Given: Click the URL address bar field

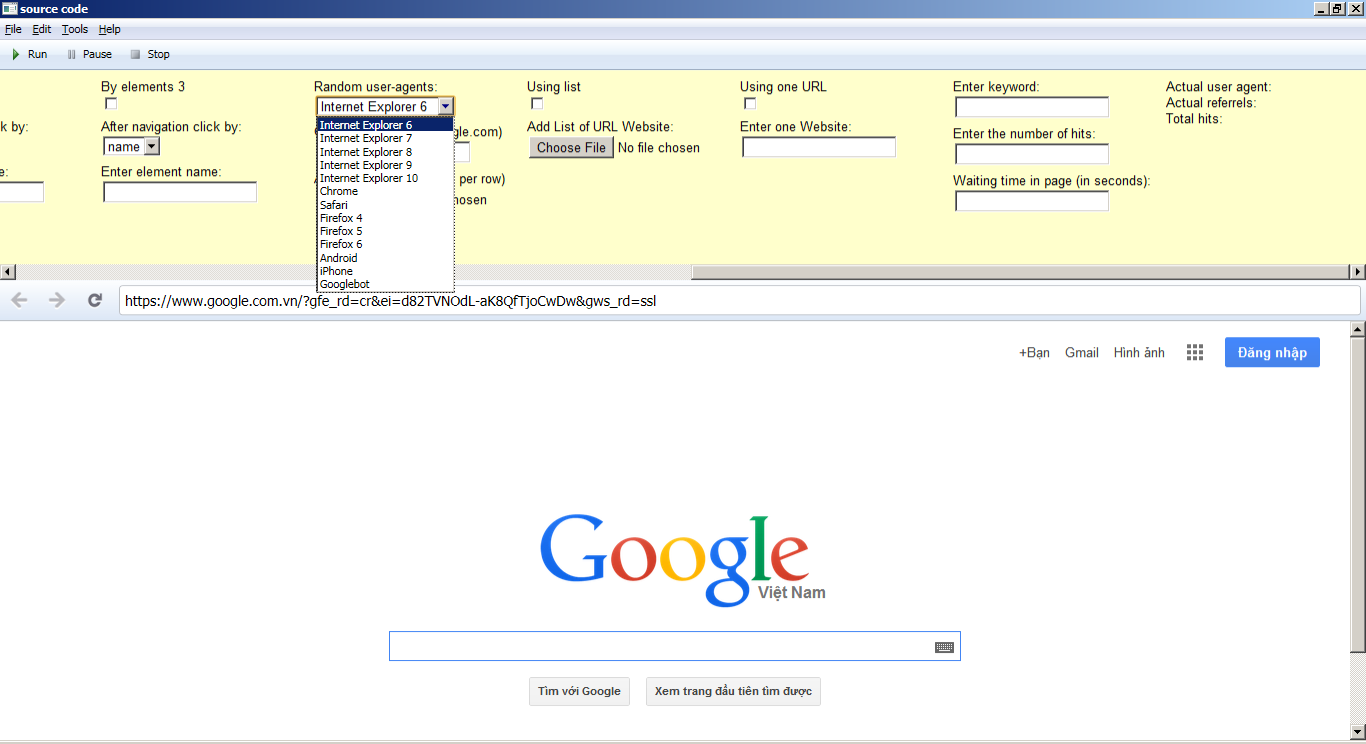Looking at the screenshot, I should [739, 300].
